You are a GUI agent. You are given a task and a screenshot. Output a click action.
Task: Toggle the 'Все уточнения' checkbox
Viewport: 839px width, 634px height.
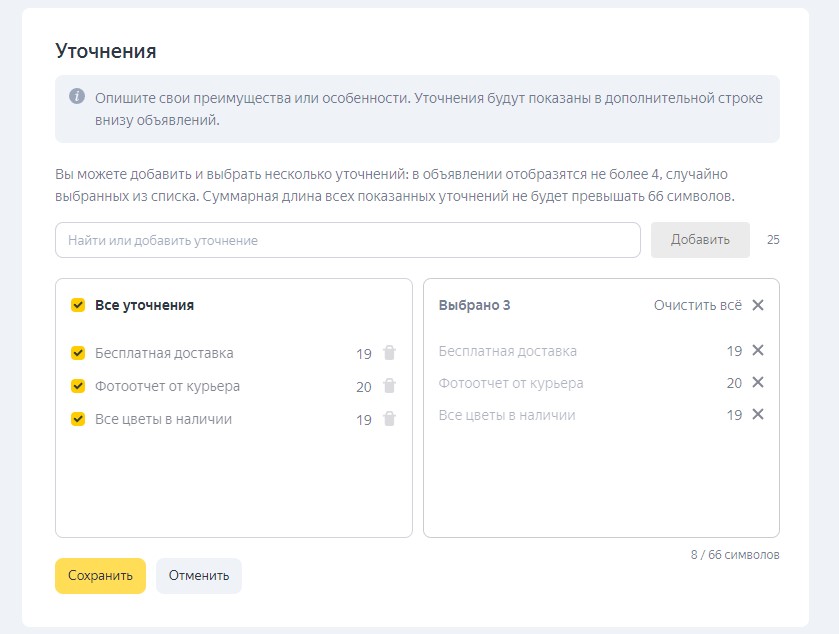click(78, 305)
